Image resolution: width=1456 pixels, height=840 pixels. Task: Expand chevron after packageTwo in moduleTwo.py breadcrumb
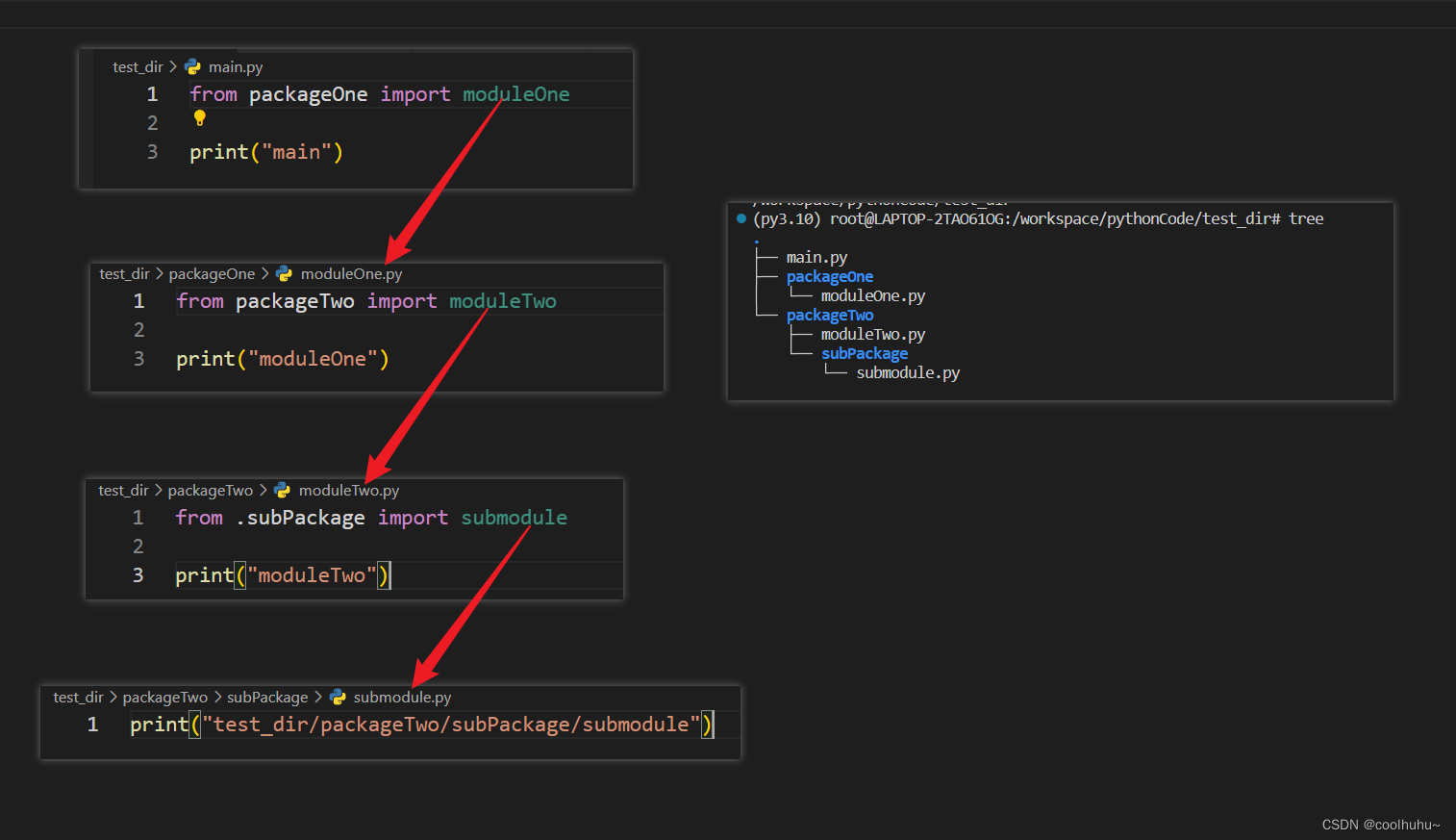pyautogui.click(x=264, y=490)
